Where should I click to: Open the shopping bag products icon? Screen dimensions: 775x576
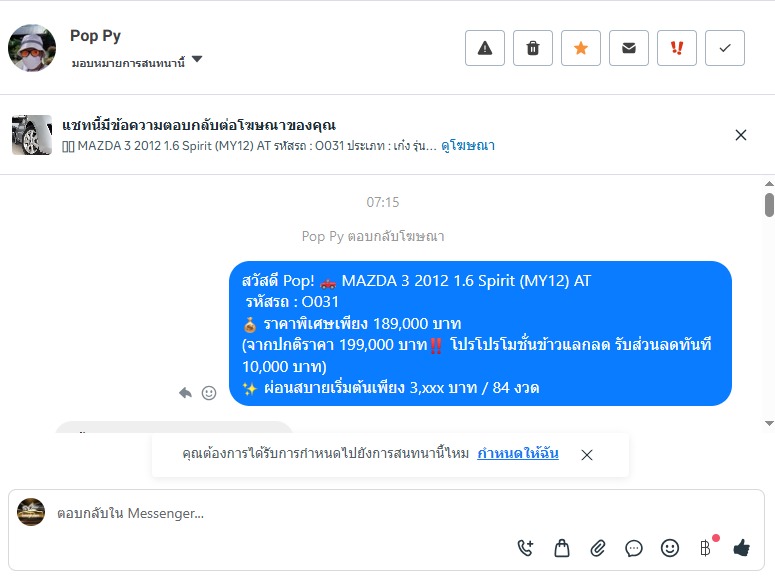pyautogui.click(x=562, y=548)
